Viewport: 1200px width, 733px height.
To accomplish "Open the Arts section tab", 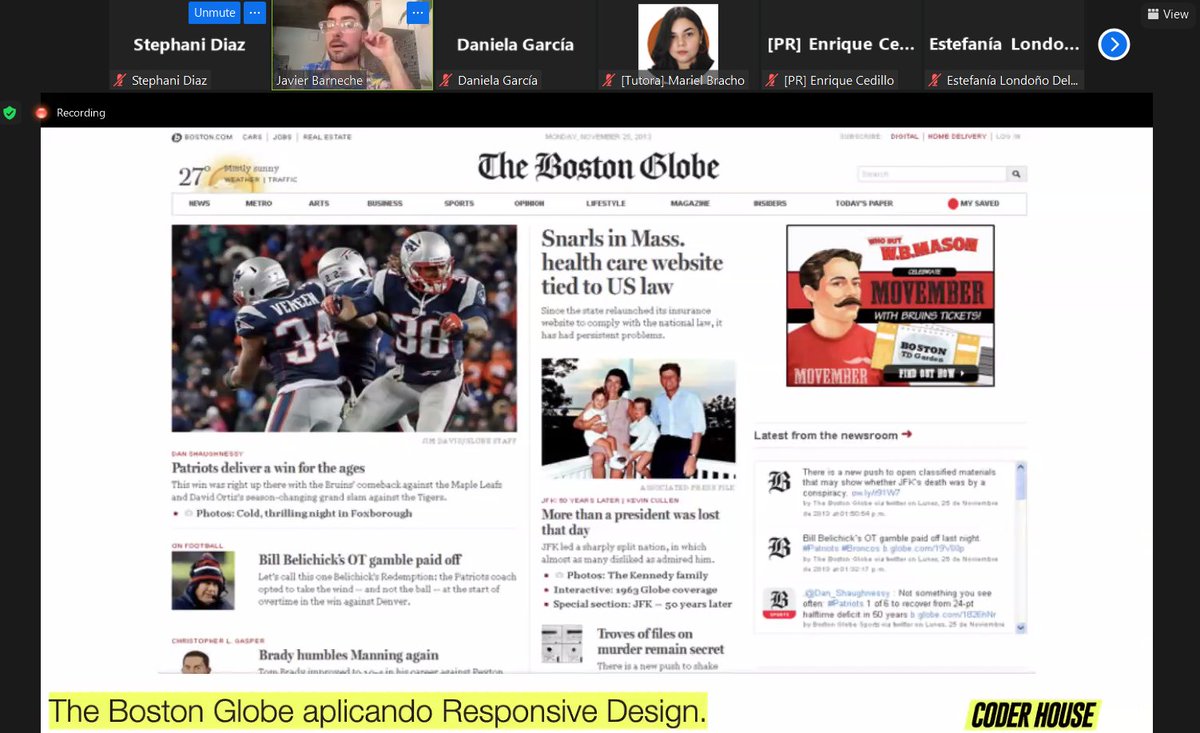I will (318, 203).
